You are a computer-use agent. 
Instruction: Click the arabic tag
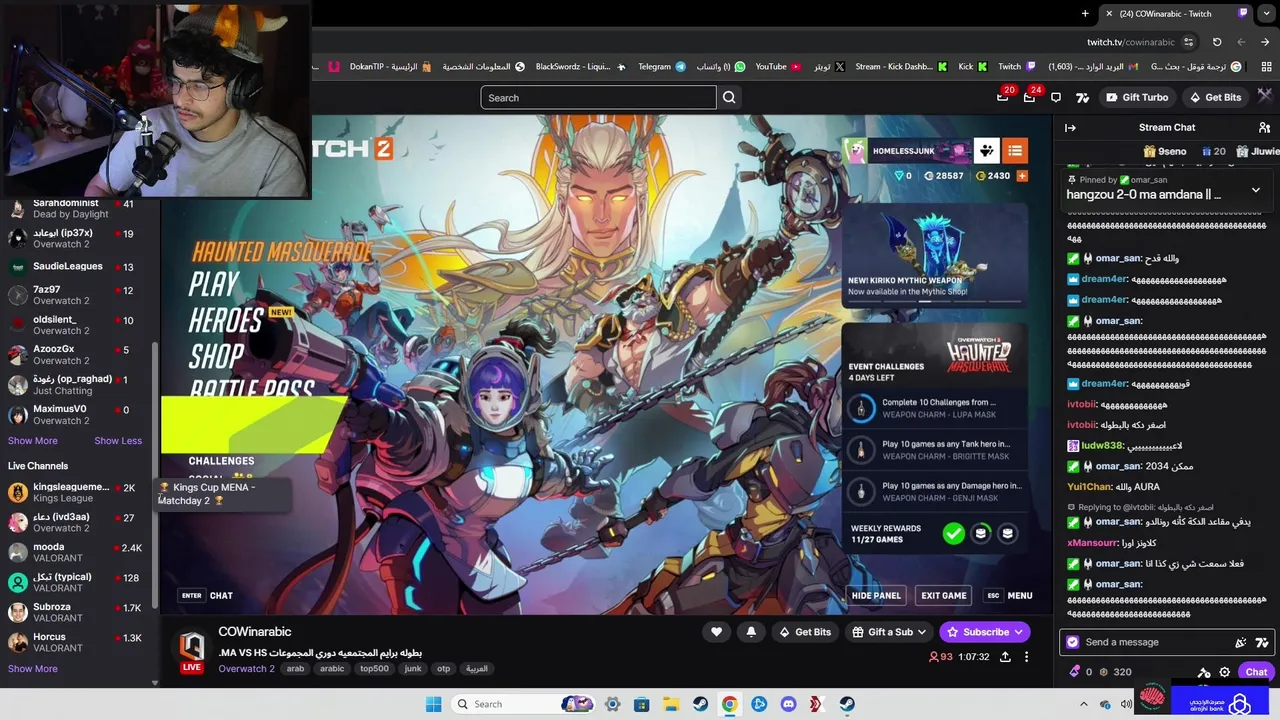[332, 669]
